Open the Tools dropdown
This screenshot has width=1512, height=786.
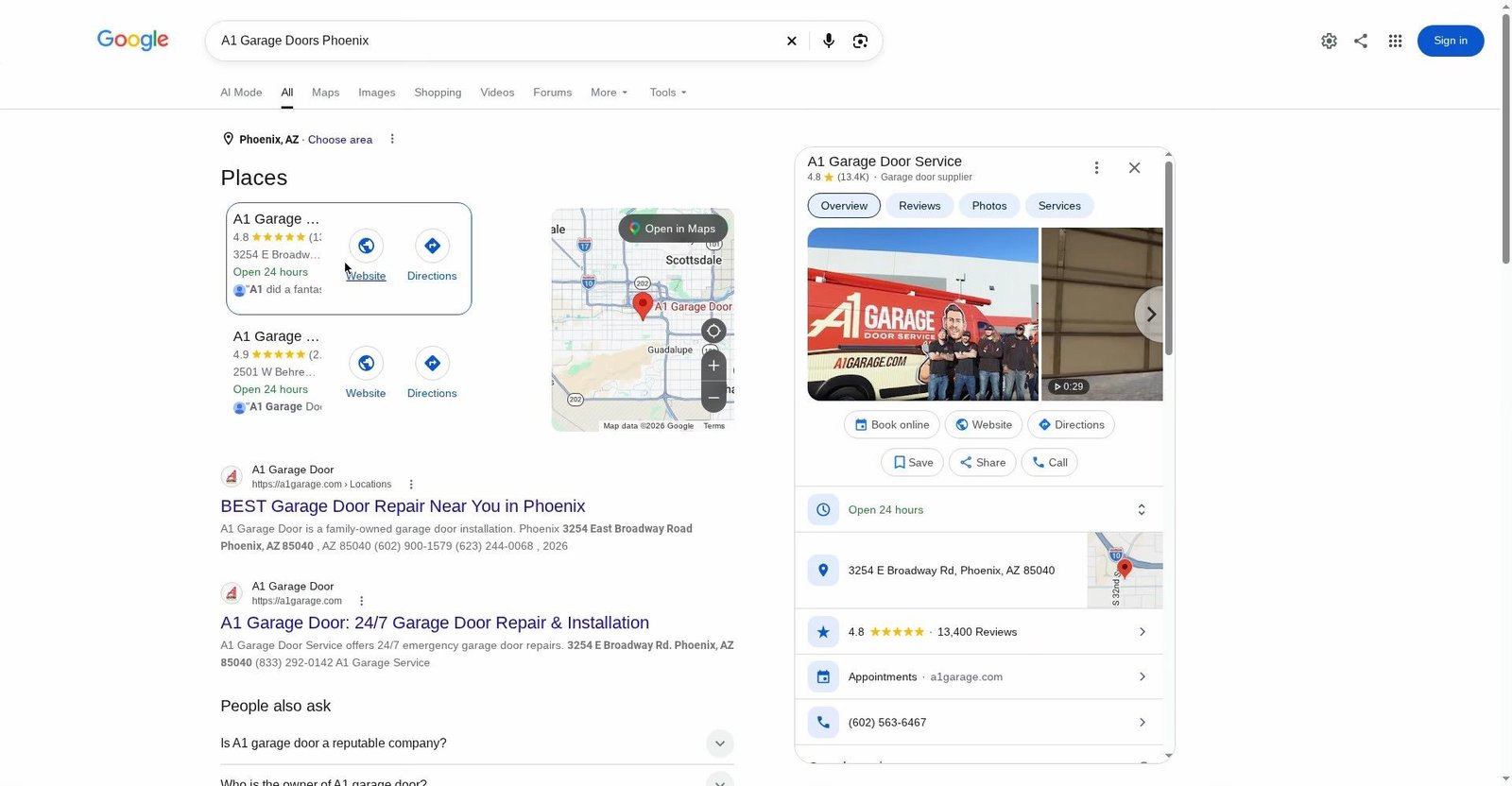(x=668, y=93)
